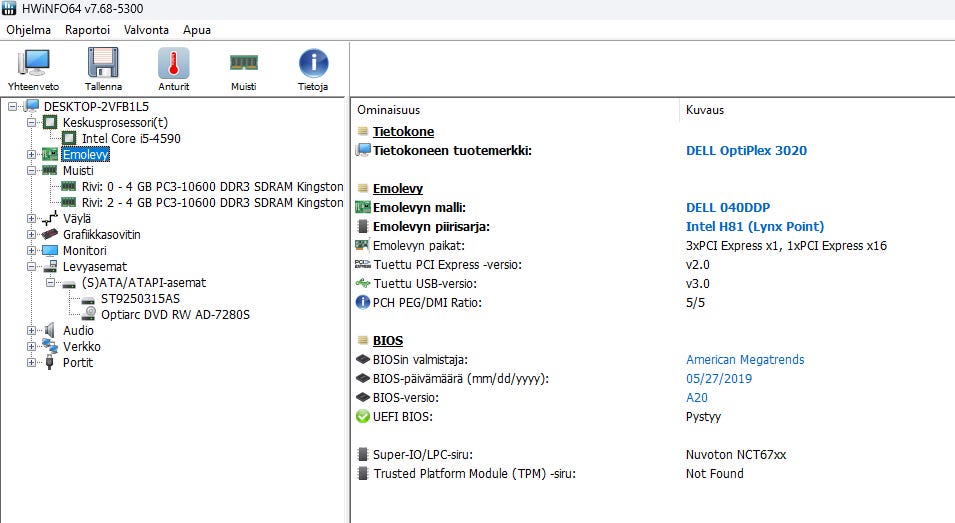955x523 pixels.
Task: Open the Raportoi menu
Action: 88,30
